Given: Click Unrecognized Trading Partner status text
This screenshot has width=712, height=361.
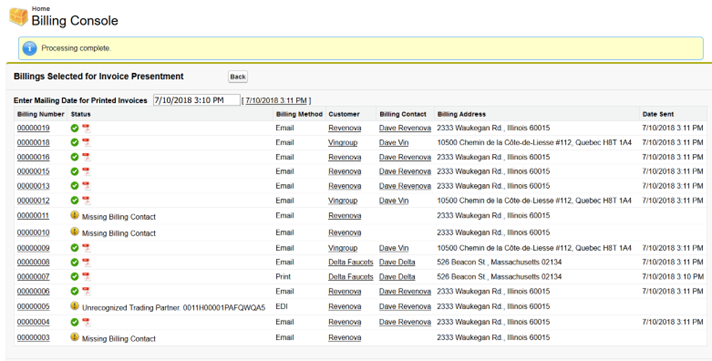Looking at the screenshot, I should (173, 308).
